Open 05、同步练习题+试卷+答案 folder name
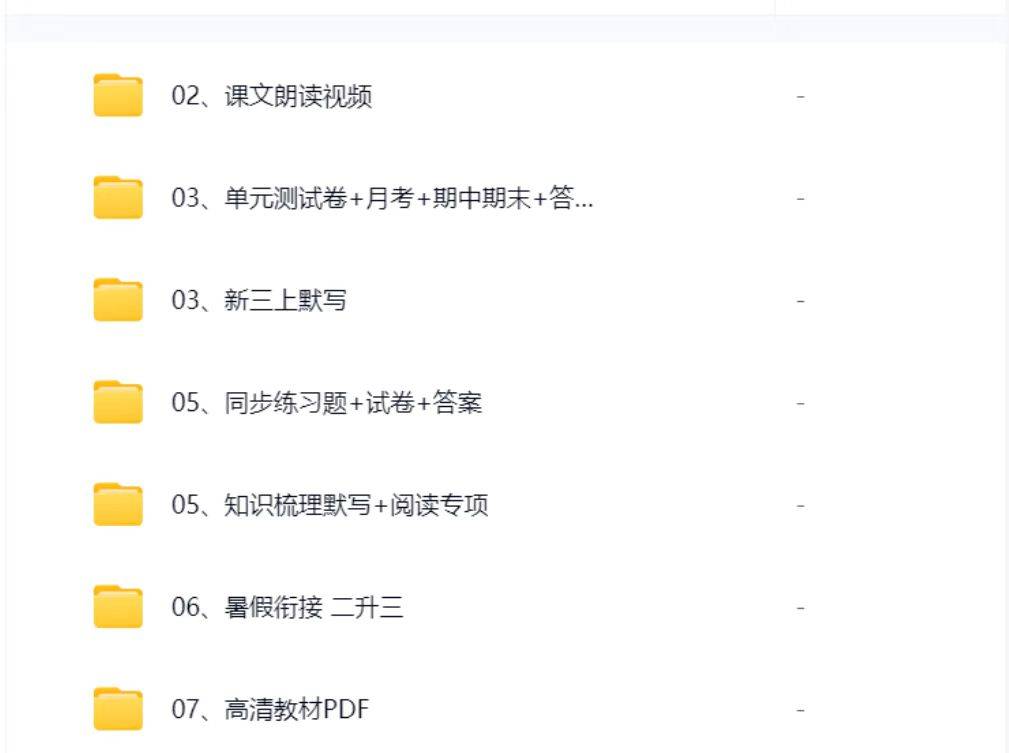This screenshot has width=1009, height=753. click(327, 403)
